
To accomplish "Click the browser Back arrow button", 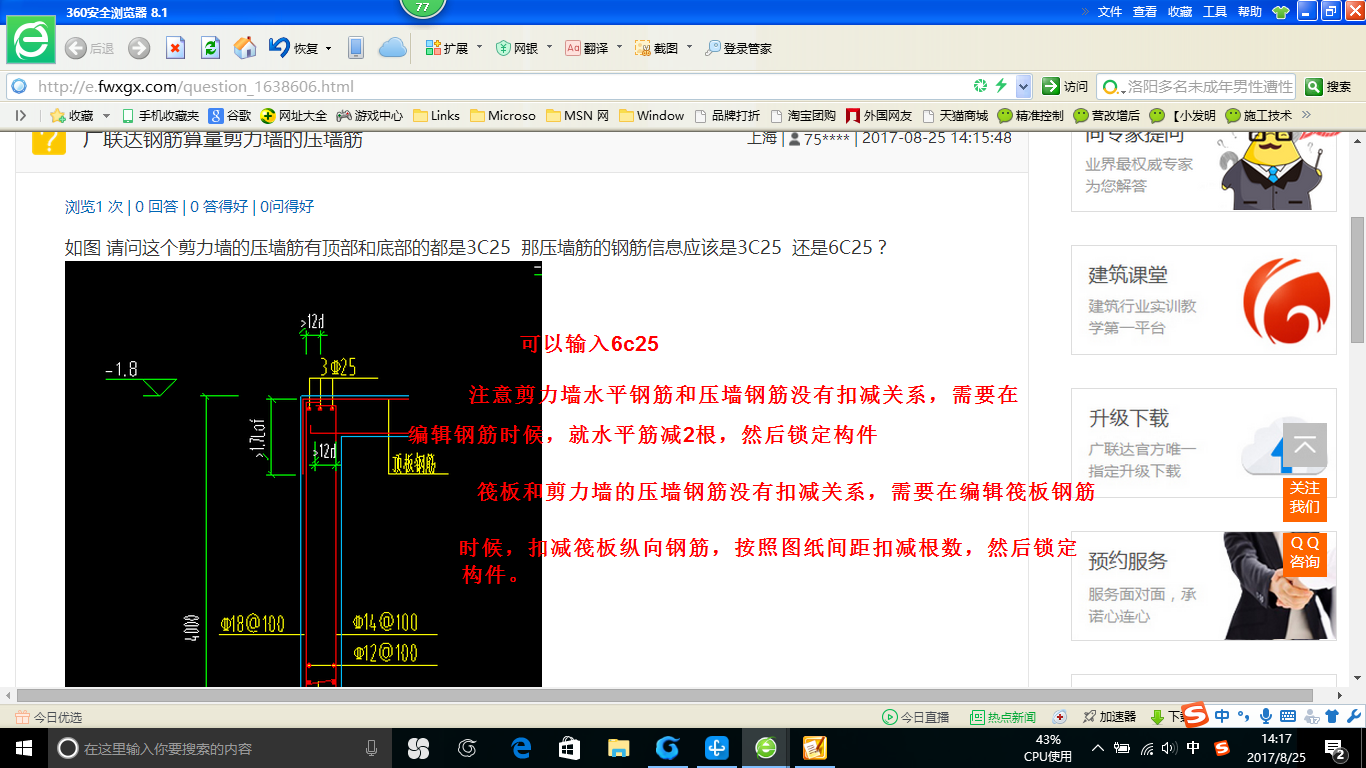I will coord(75,48).
